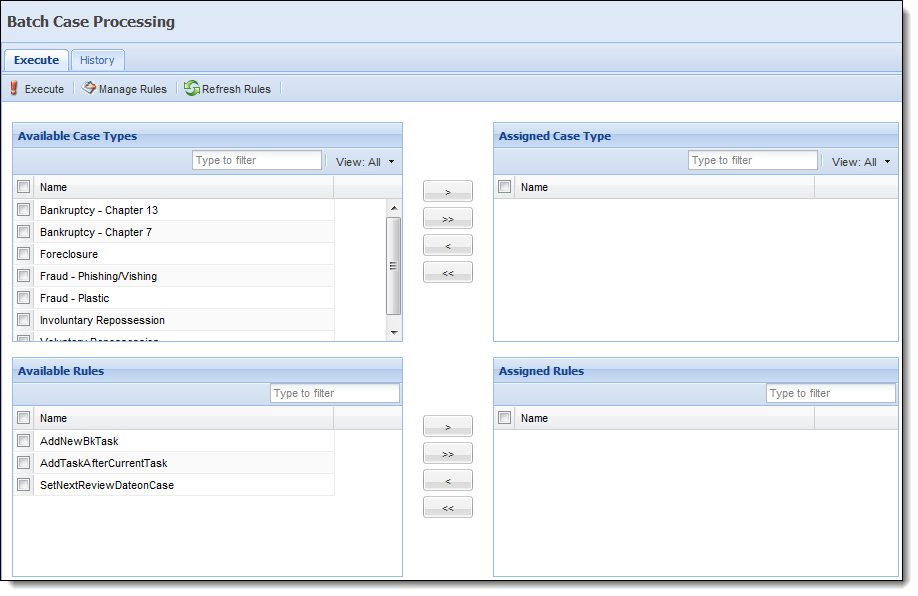Click the red exclamation Execute icon

tap(14, 88)
